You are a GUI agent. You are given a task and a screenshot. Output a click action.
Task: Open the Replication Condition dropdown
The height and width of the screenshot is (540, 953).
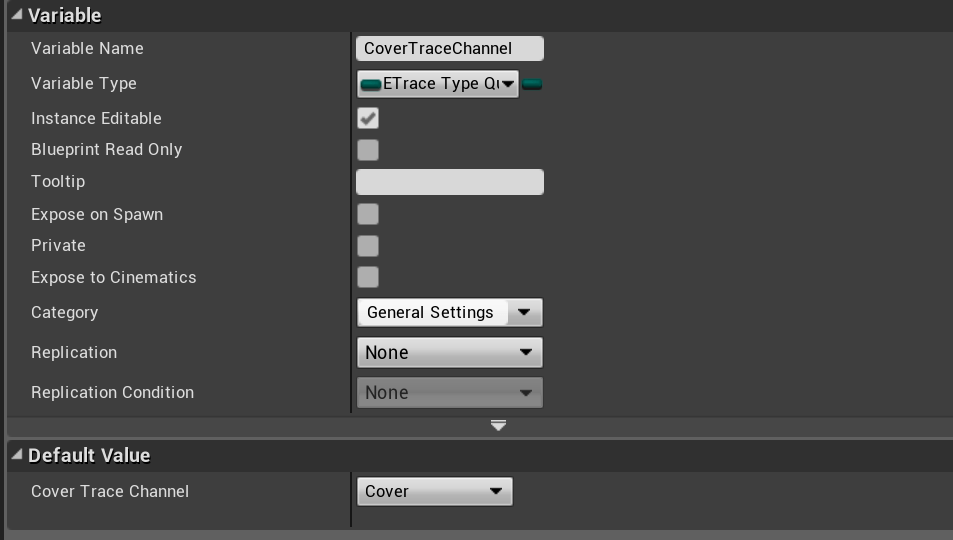click(x=449, y=393)
